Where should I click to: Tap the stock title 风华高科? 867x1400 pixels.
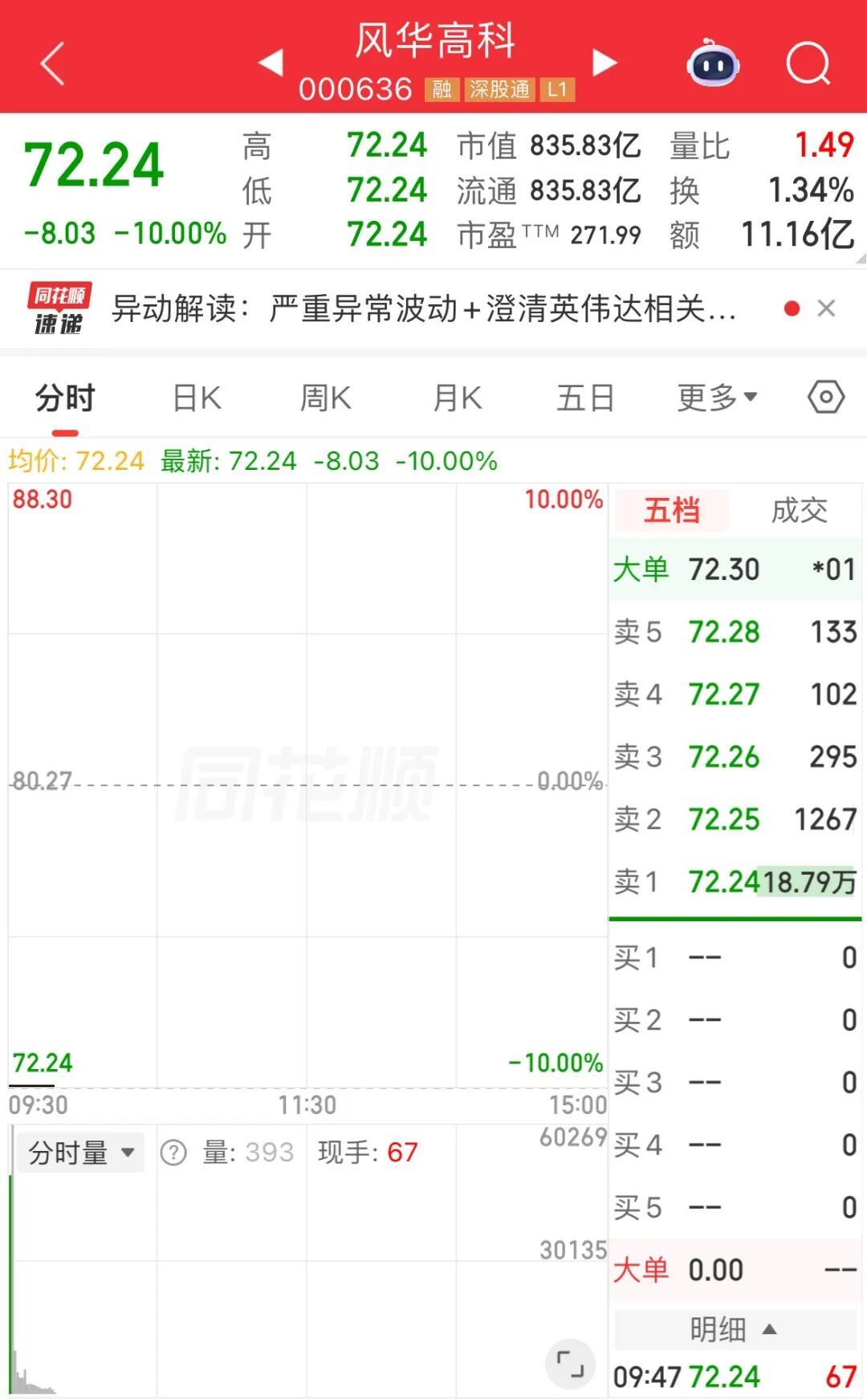point(435,40)
